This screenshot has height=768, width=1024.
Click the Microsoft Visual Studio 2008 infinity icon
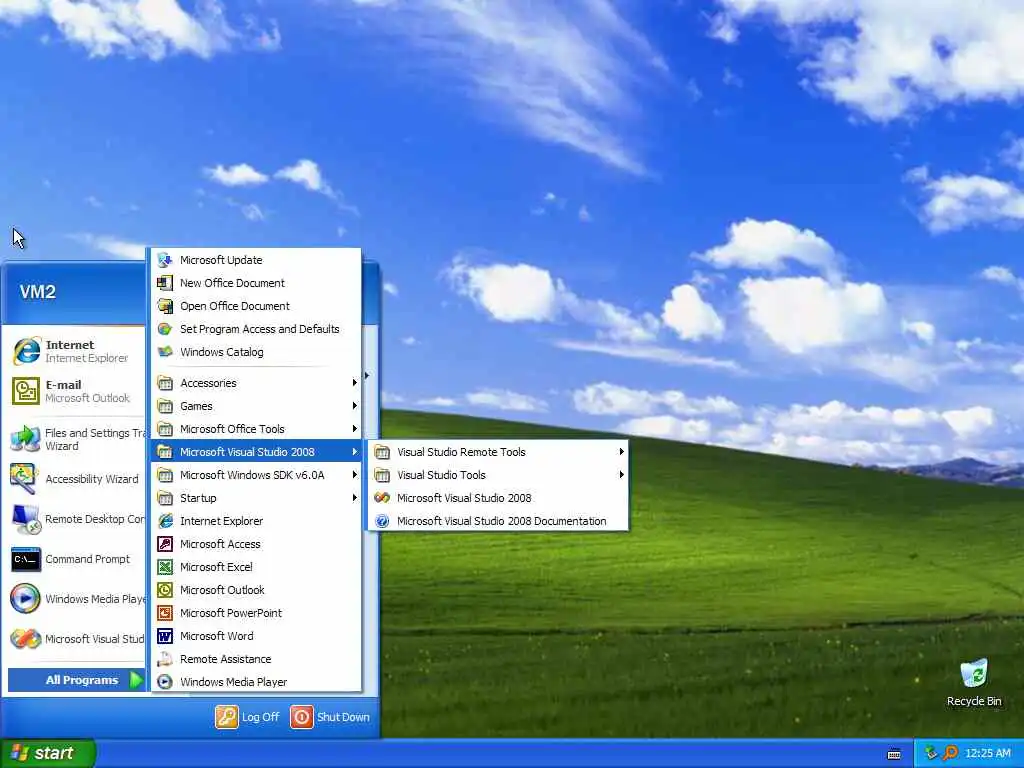pos(382,498)
